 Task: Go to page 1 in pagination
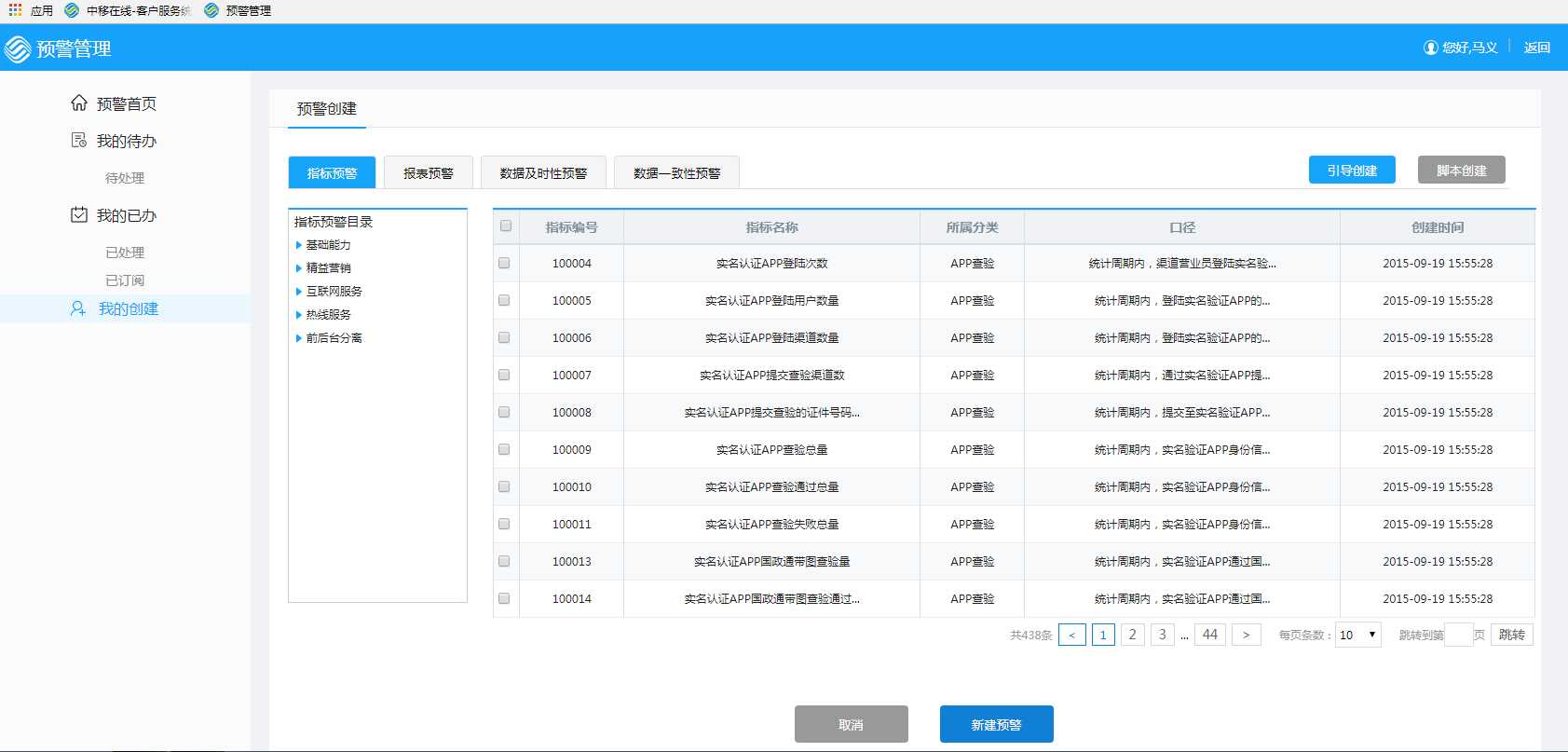[1103, 635]
